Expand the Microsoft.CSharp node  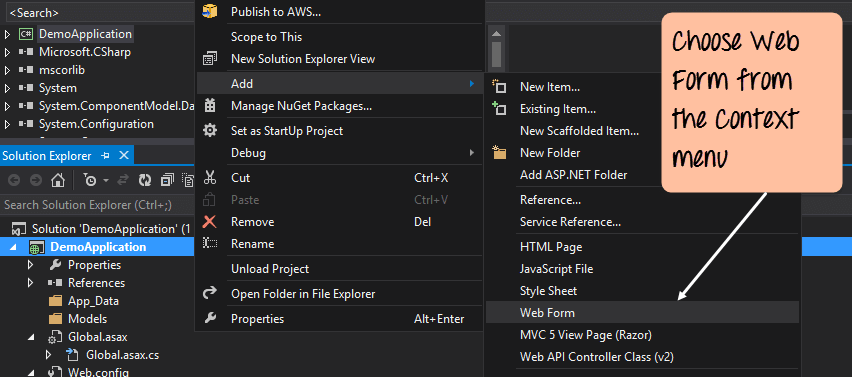pos(7,52)
